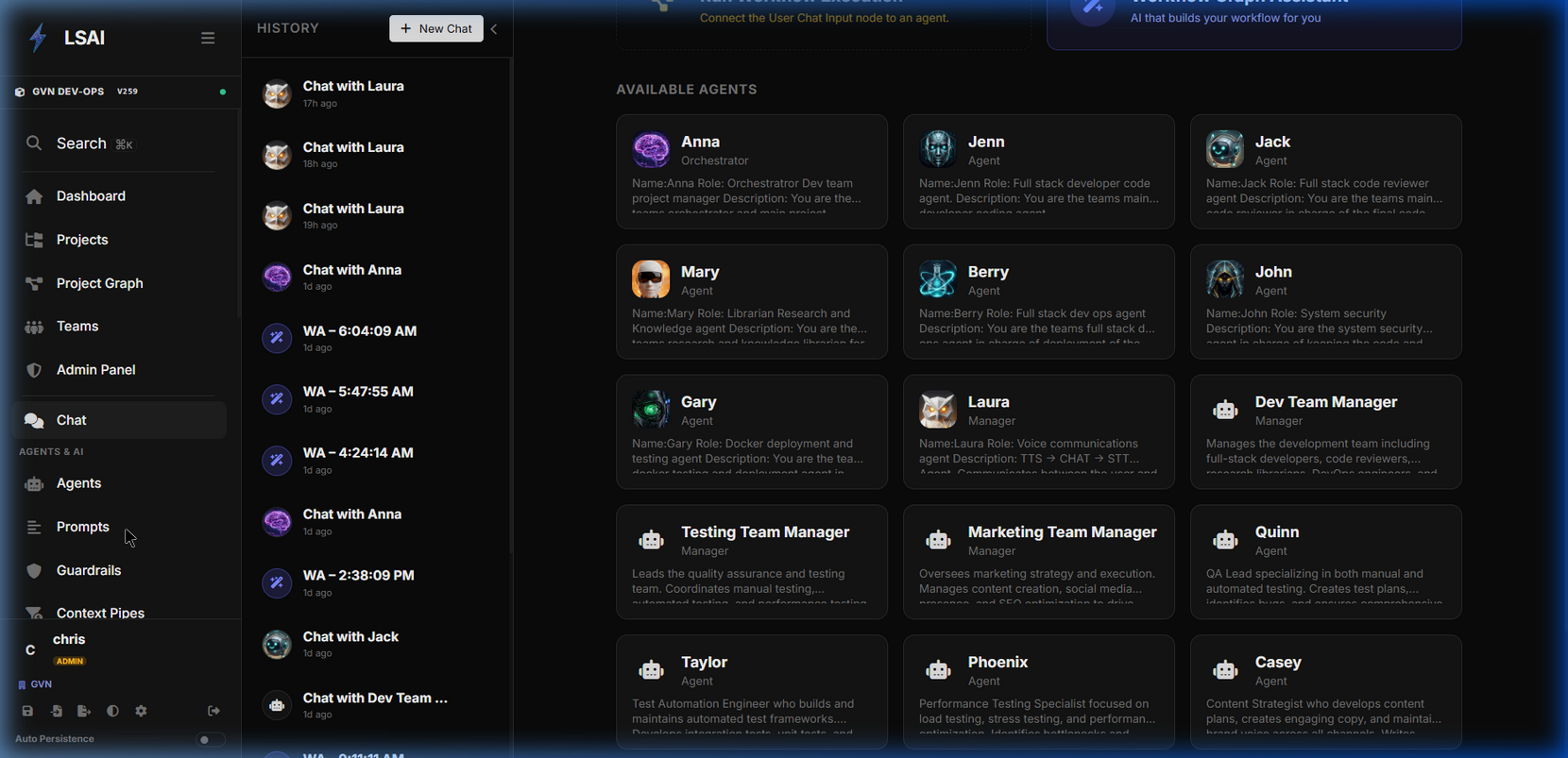
Task: Select the Anna Orchestrator agent card
Action: tap(752, 172)
